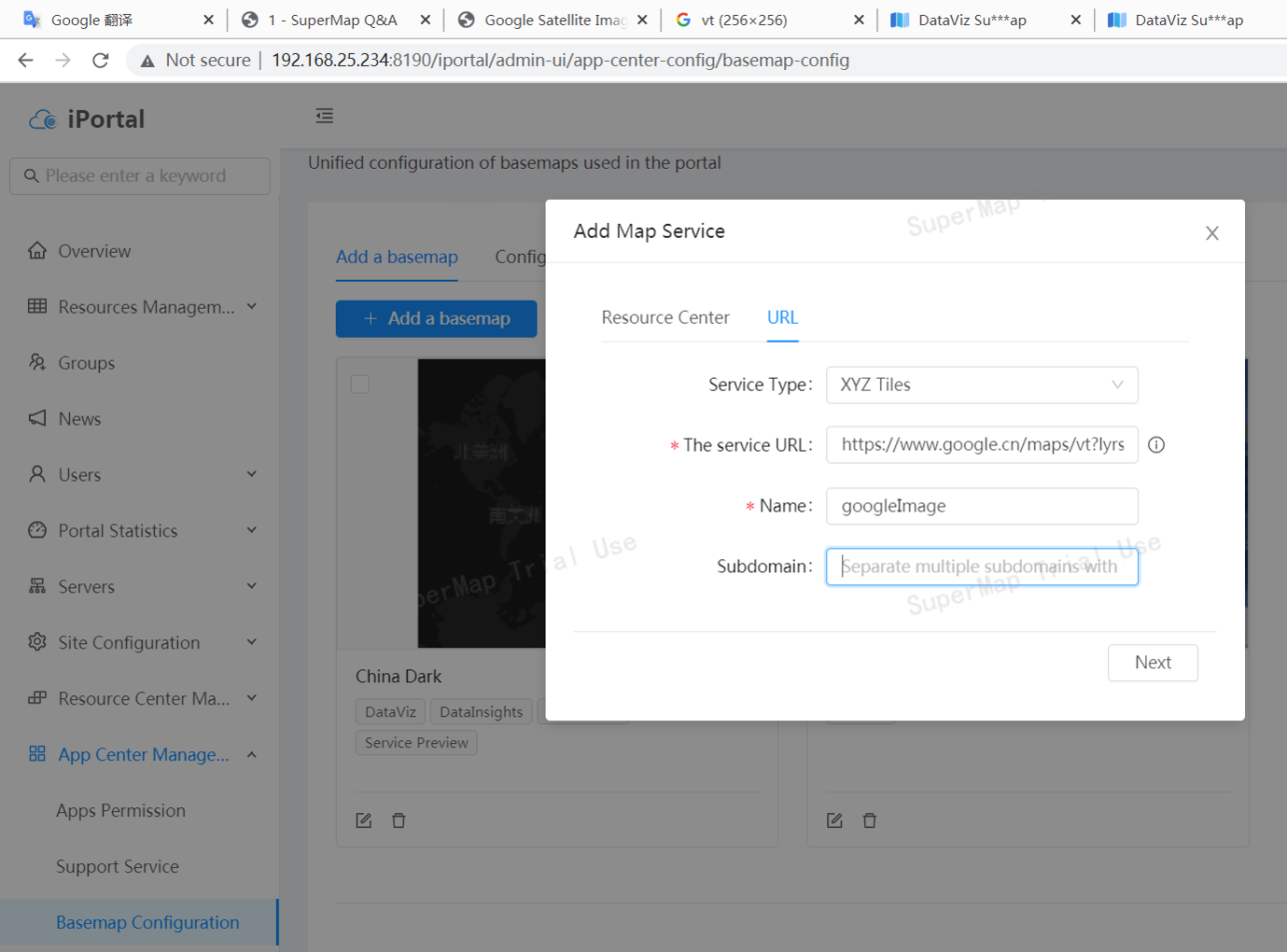Viewport: 1287px width, 952px height.
Task: Click the DataViz tag on China Dark
Action: coord(390,711)
